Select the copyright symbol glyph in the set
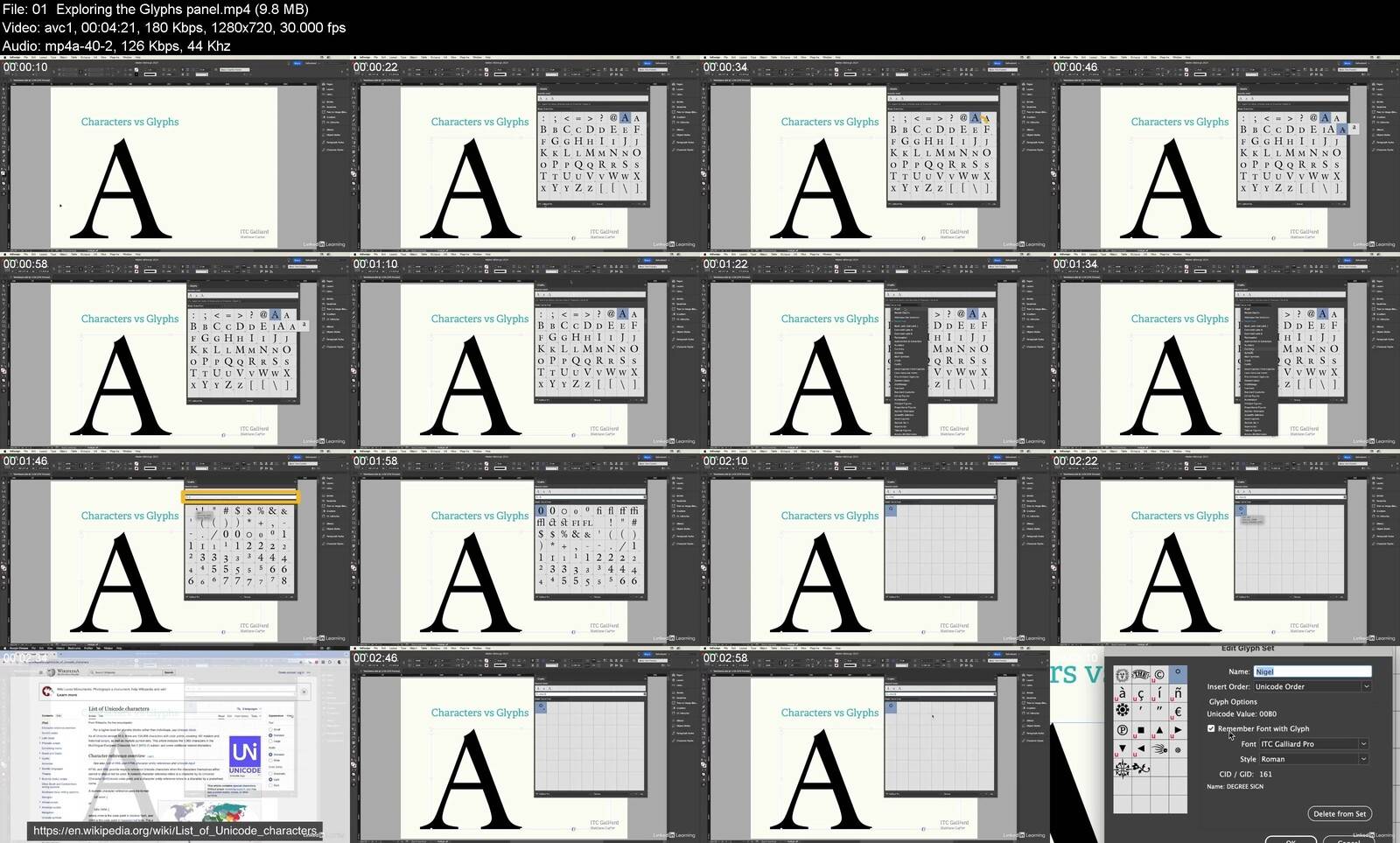 point(1159,674)
